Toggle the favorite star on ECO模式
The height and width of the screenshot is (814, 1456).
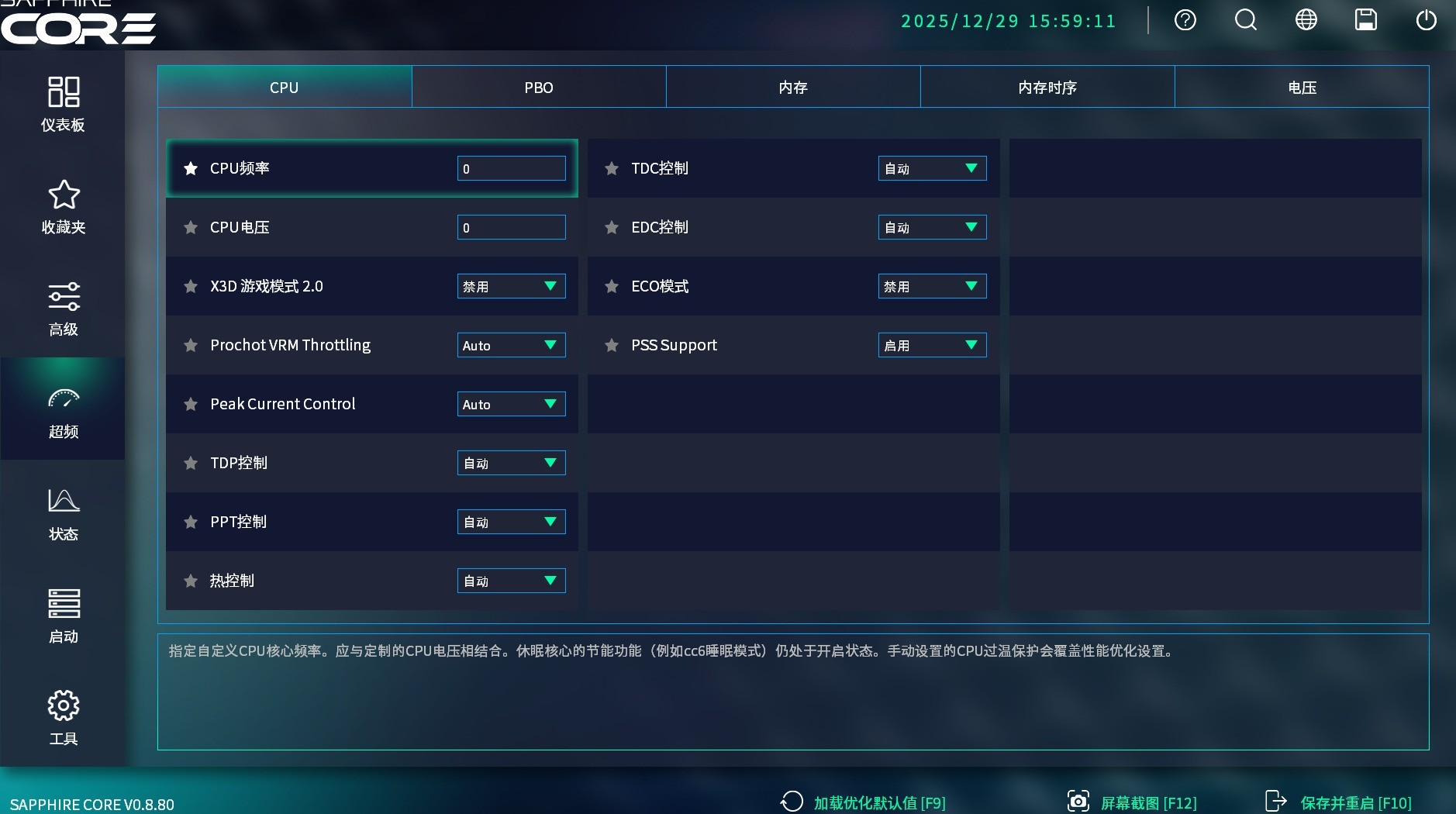point(612,286)
